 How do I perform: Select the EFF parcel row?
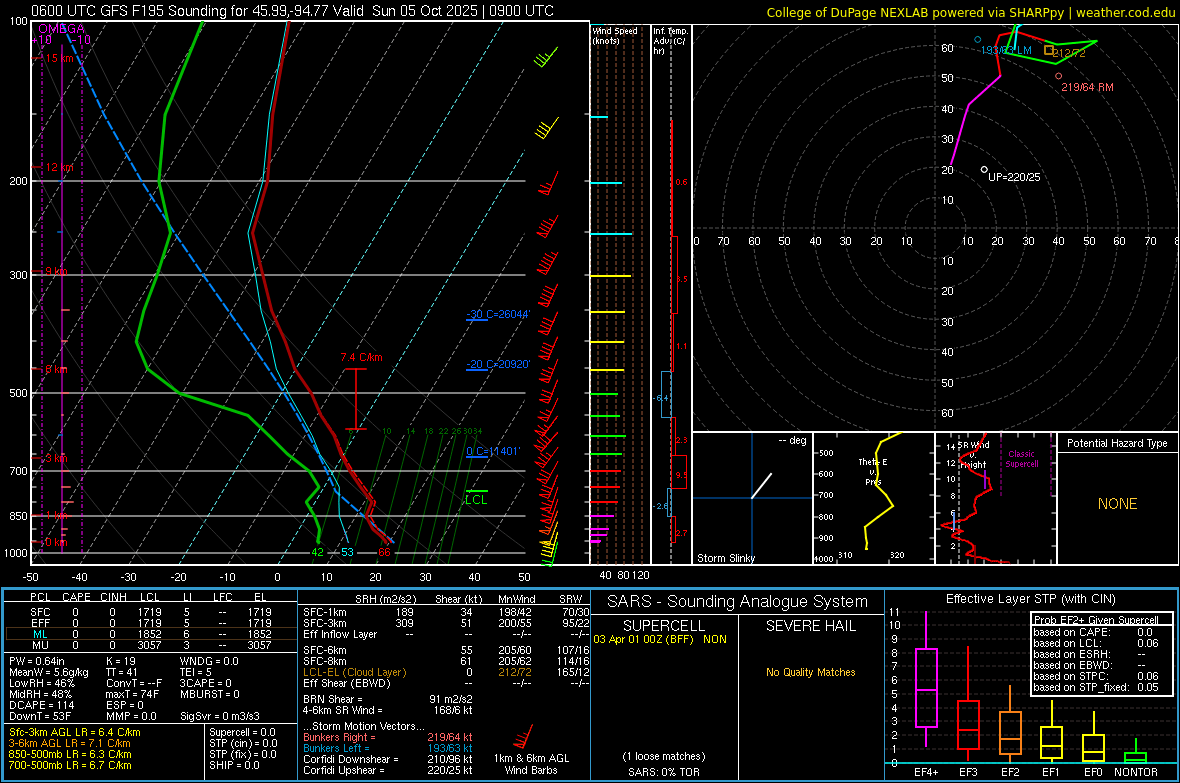[x=151, y=623]
